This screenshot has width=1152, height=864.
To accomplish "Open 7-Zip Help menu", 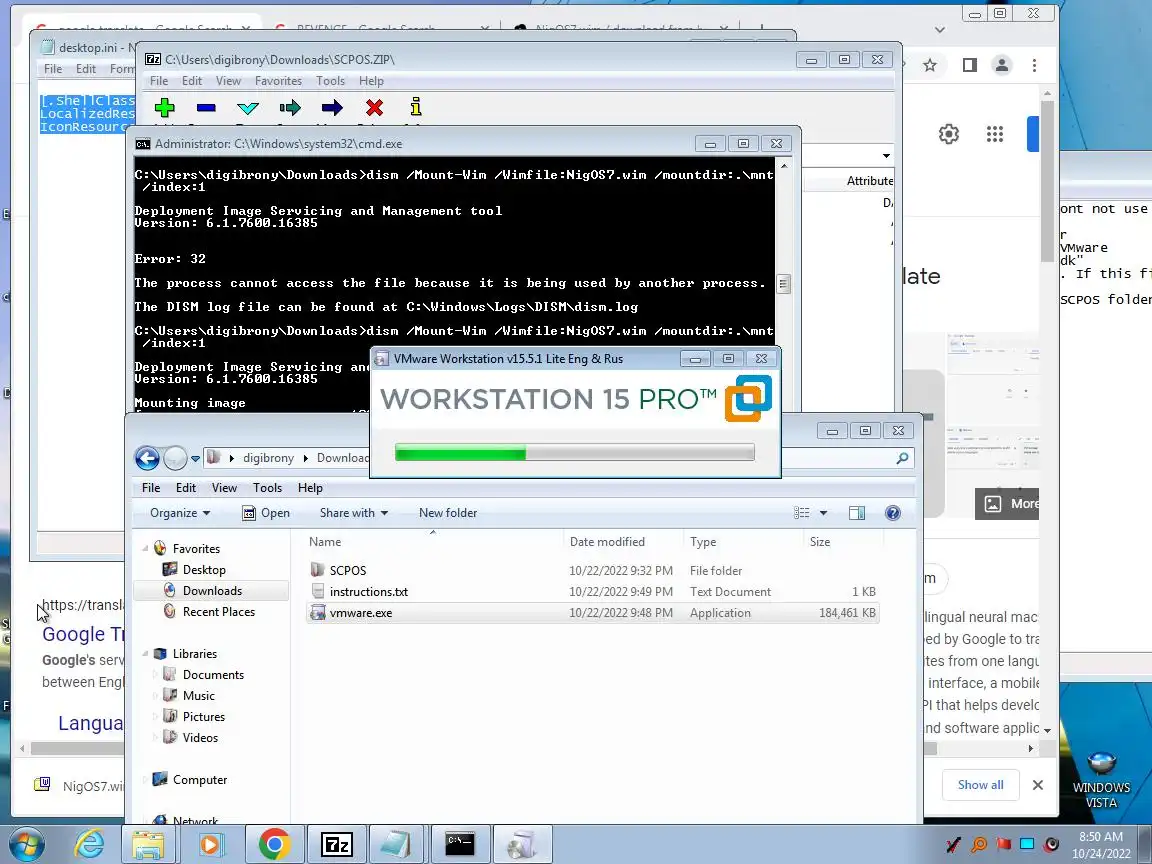I will (x=371, y=81).
